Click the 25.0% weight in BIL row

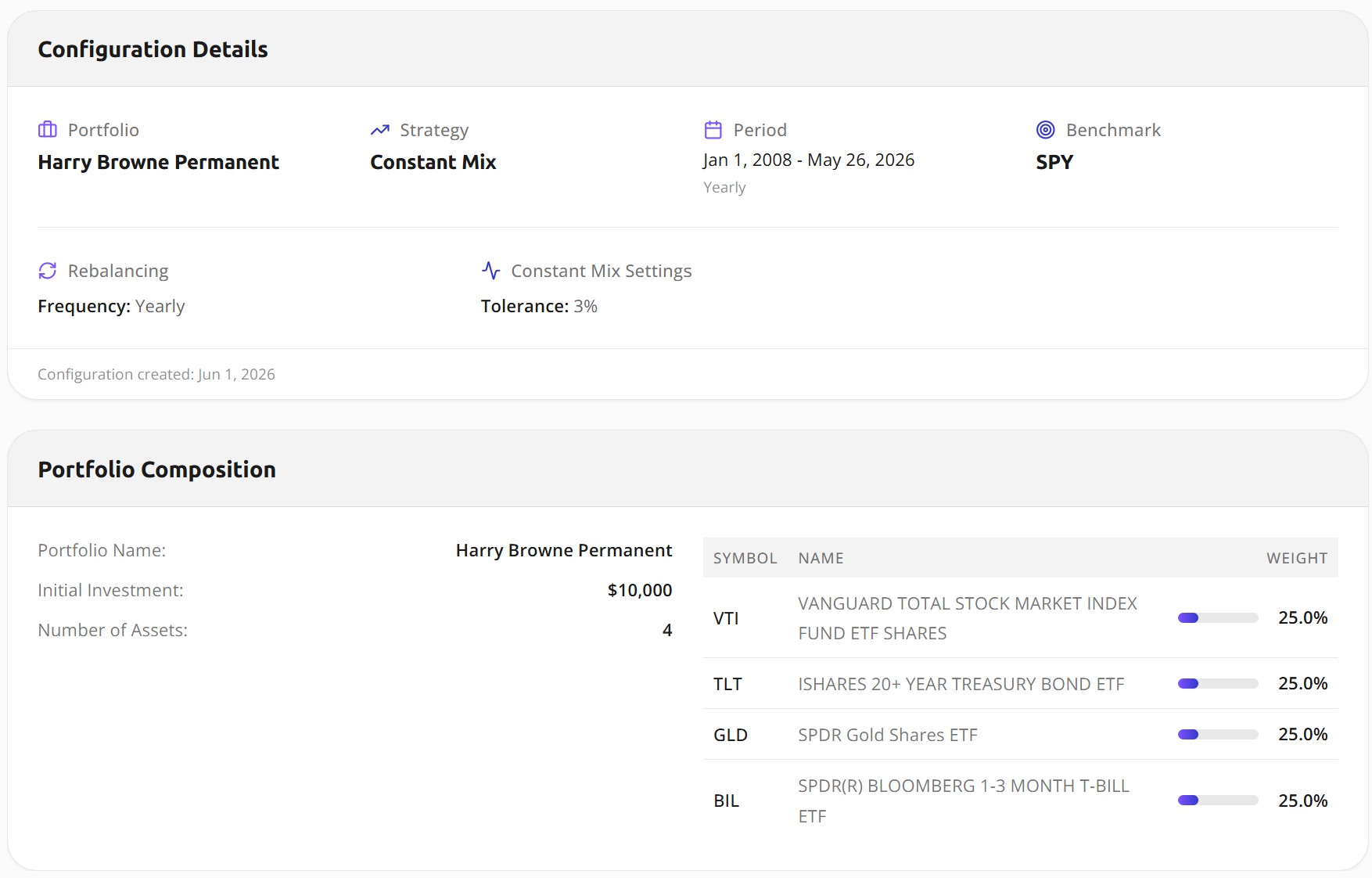click(1303, 801)
